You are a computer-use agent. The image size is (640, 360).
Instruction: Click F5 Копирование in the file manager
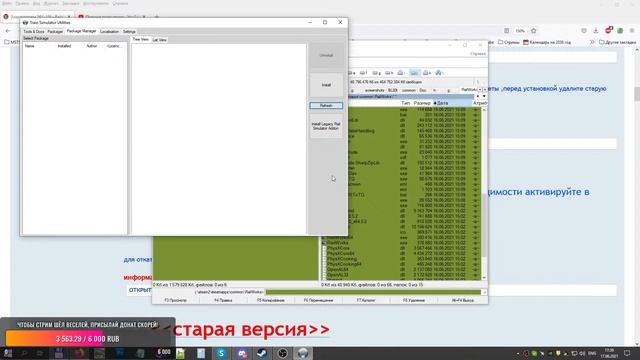271,300
